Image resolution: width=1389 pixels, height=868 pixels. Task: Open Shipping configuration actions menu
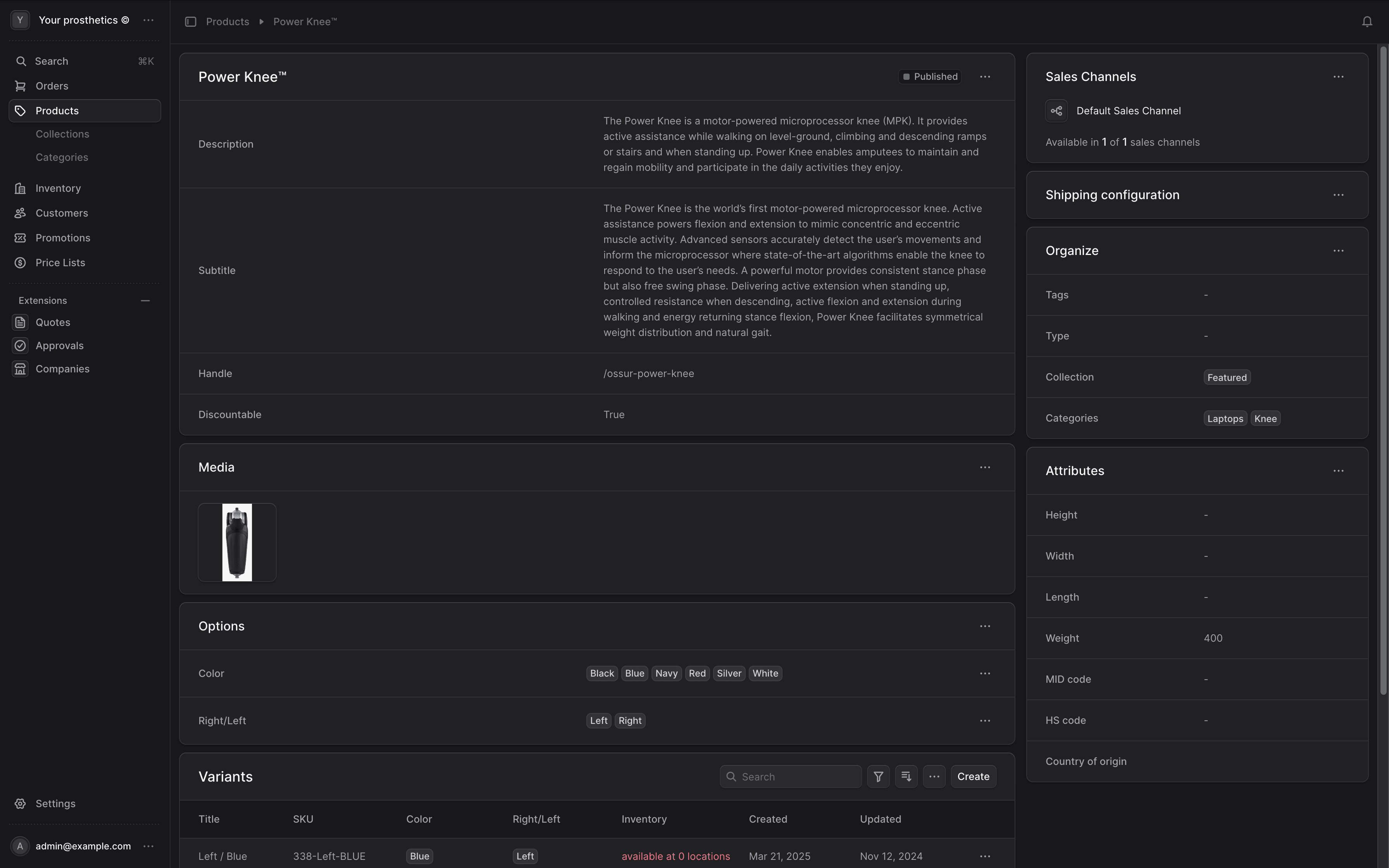(x=1339, y=195)
